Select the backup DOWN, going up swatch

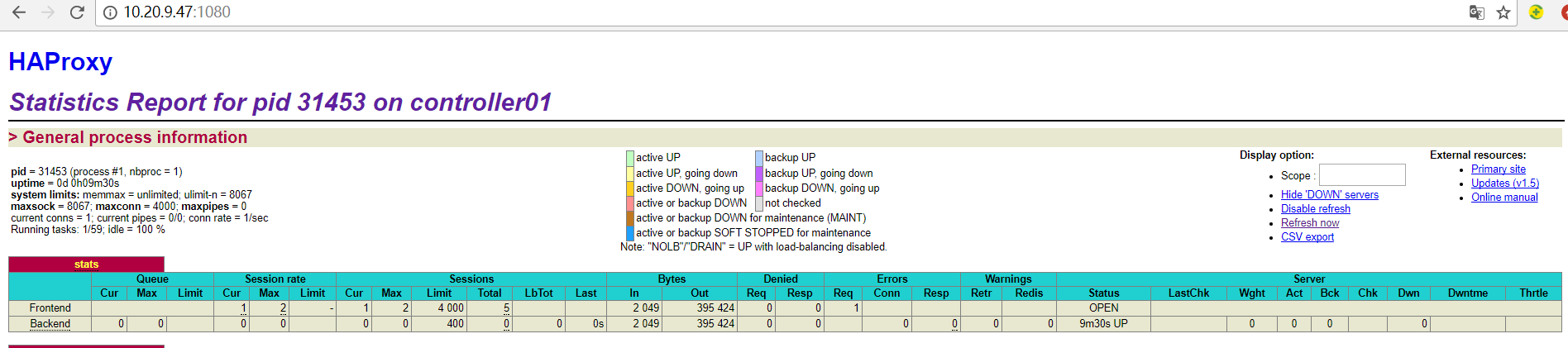759,188
